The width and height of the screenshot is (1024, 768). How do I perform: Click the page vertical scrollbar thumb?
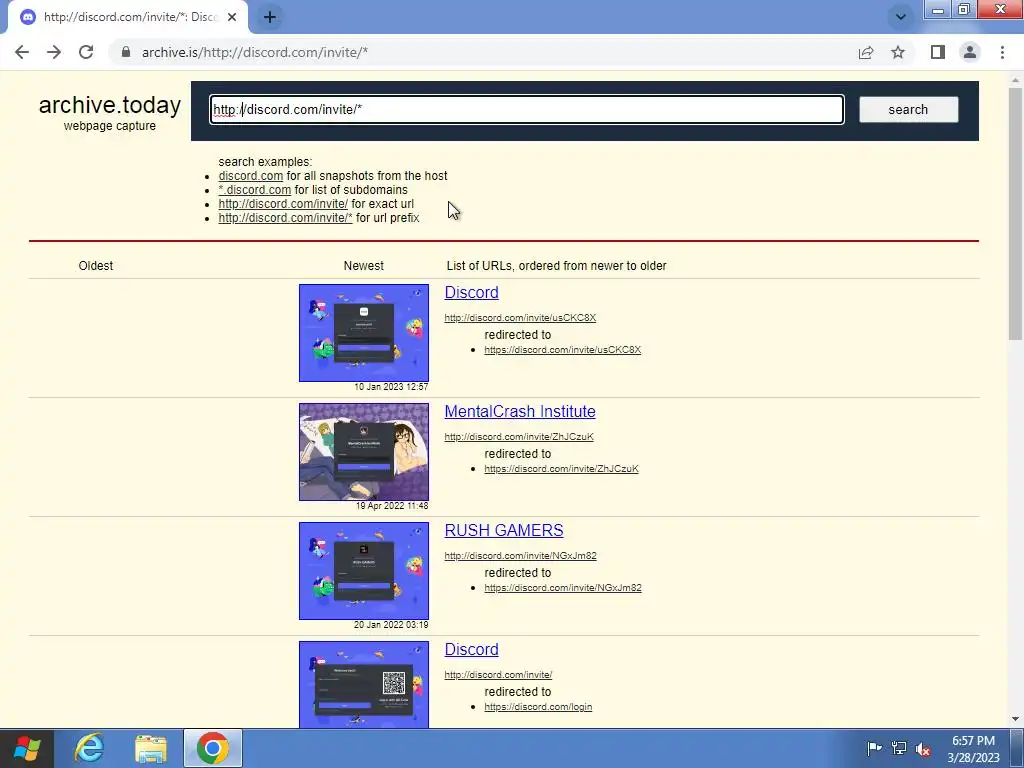point(1016,214)
